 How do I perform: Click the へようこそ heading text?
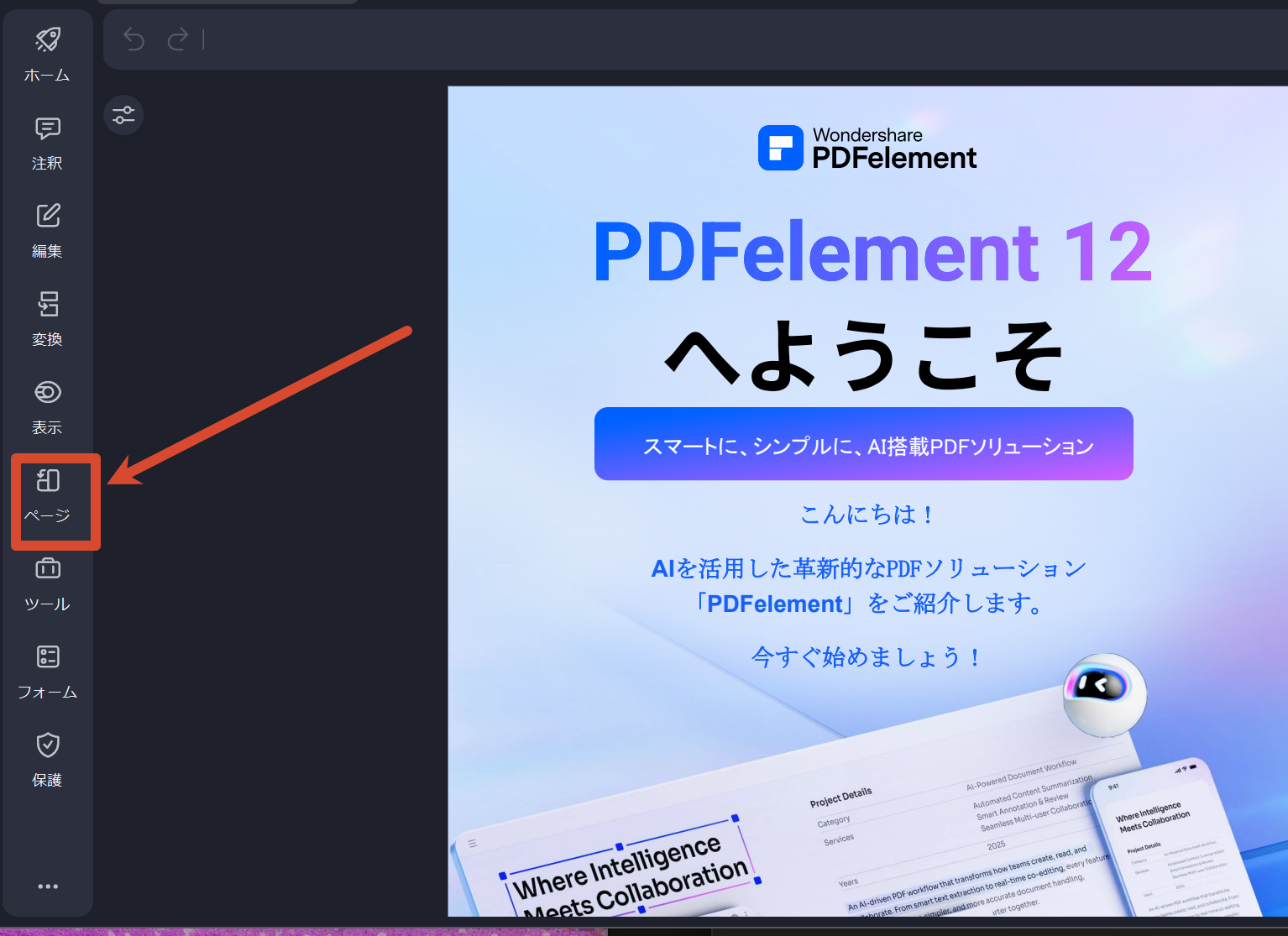tap(864, 356)
